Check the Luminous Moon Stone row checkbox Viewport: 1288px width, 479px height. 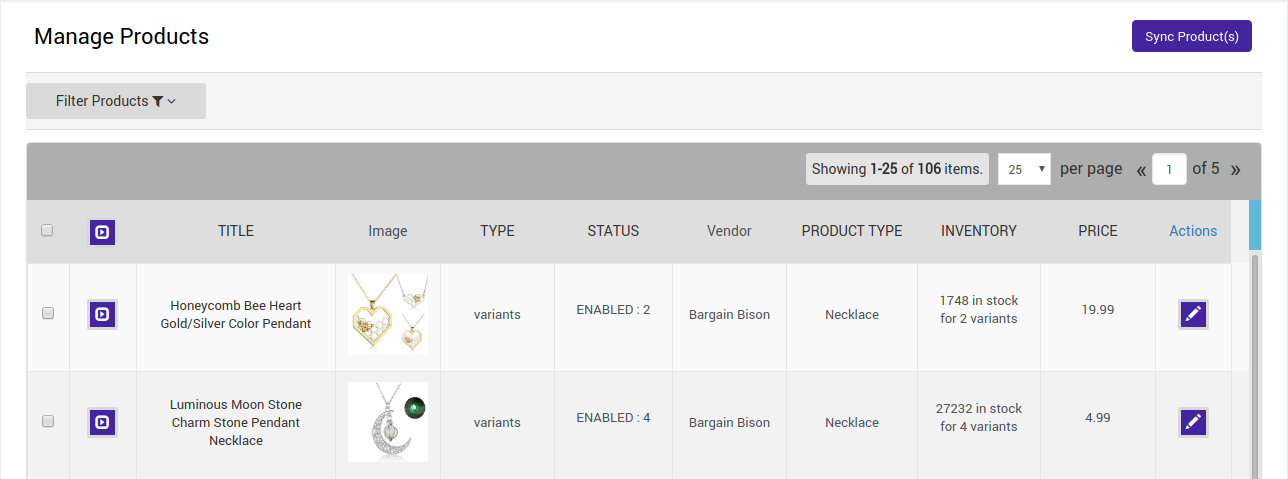pos(47,422)
